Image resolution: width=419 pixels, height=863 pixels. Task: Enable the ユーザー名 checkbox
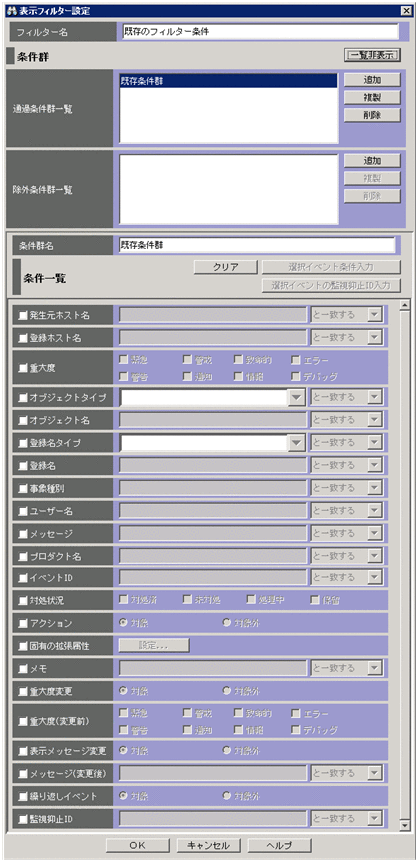(23, 511)
